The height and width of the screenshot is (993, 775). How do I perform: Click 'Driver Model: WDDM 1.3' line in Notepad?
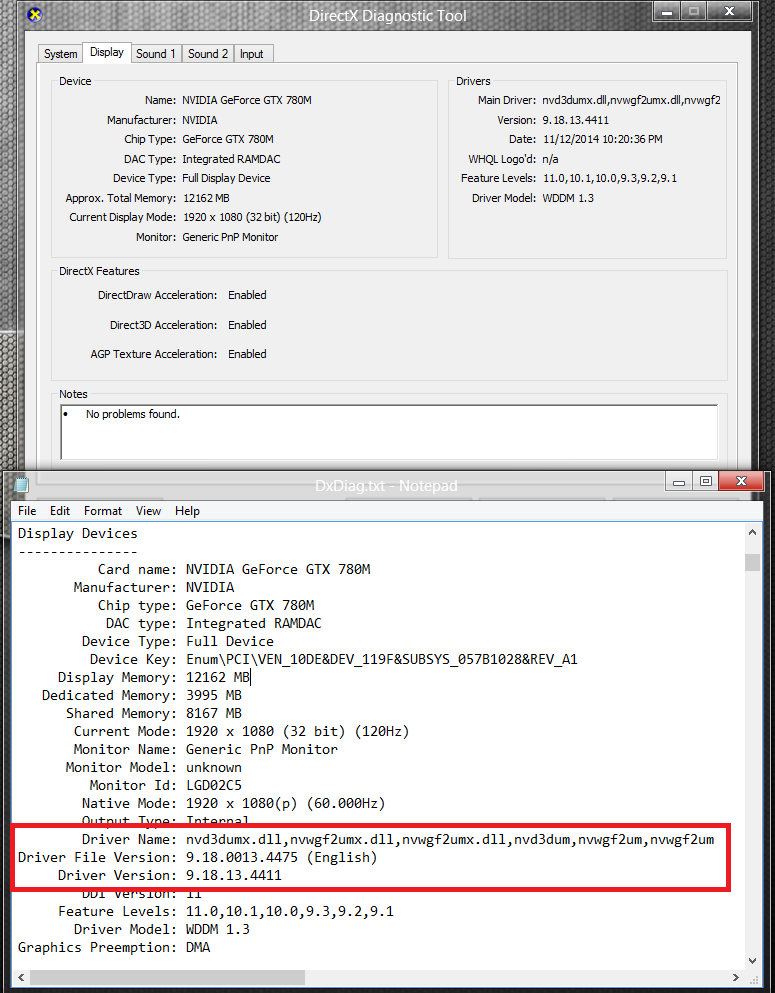[161, 930]
